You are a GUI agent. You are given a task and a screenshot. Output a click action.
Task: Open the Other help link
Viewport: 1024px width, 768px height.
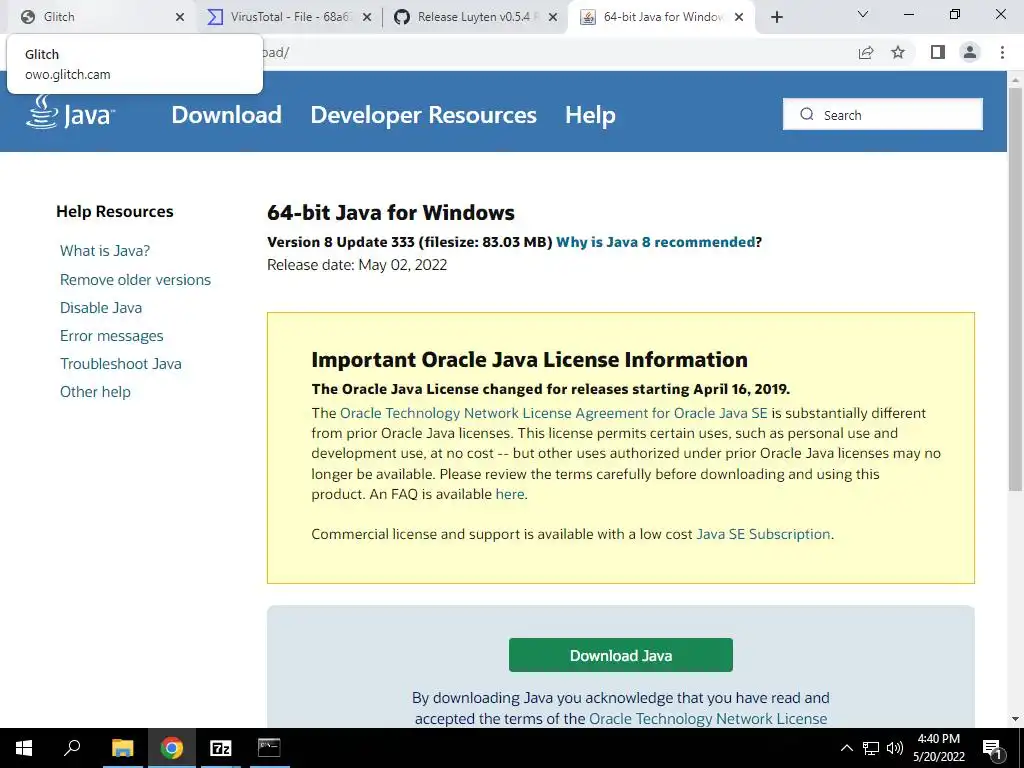pos(95,392)
